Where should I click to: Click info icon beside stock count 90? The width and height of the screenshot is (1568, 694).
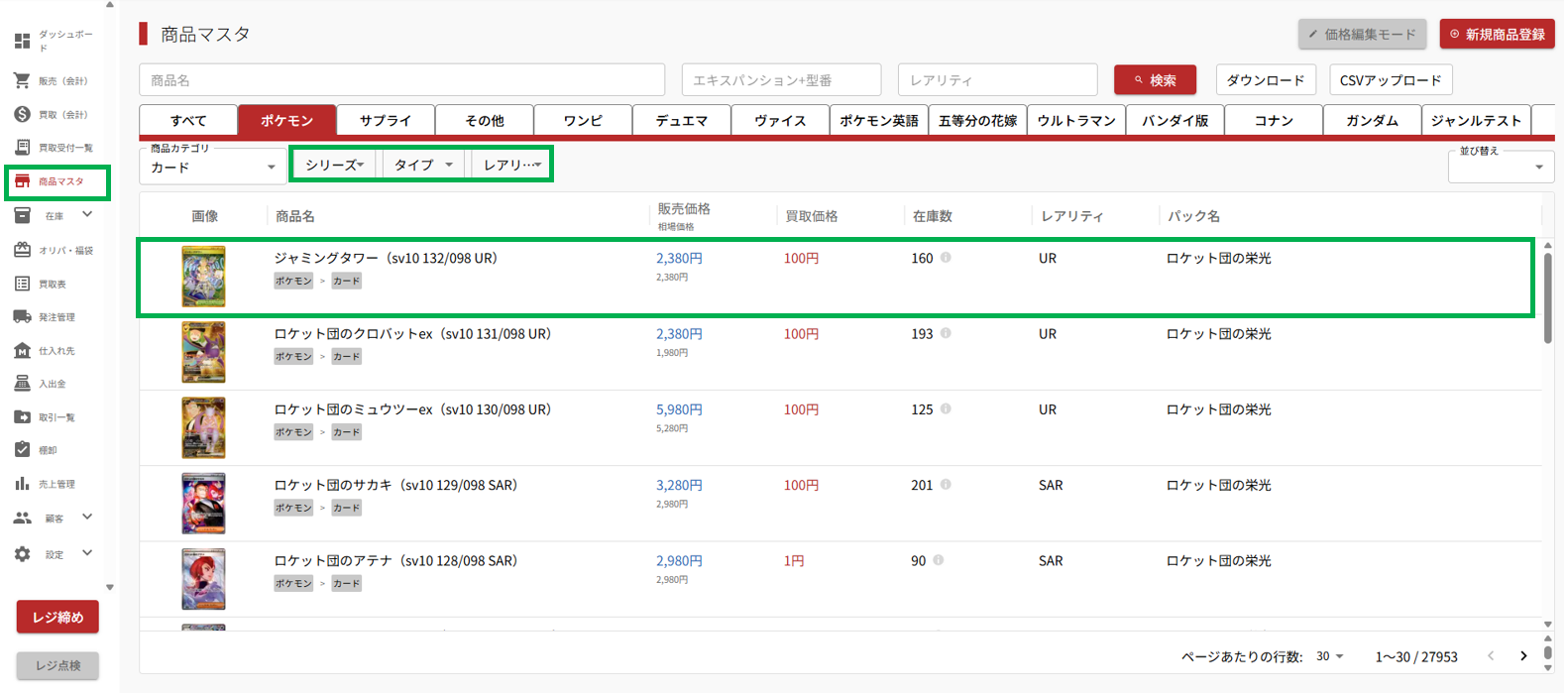tap(938, 560)
